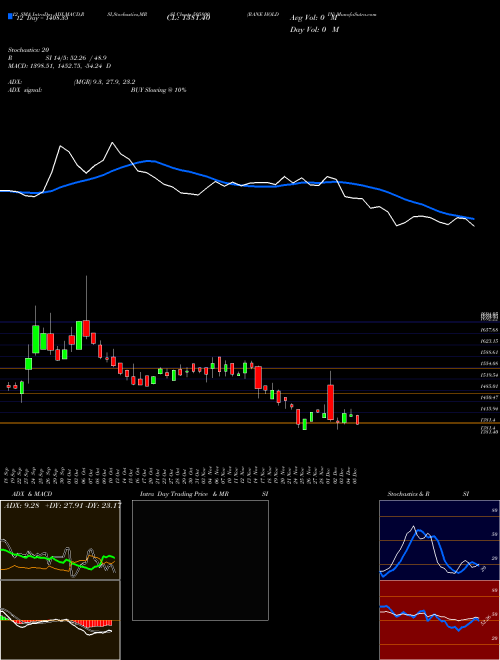
Task: Click the long-wick red candle in early October
Action: (86, 328)
